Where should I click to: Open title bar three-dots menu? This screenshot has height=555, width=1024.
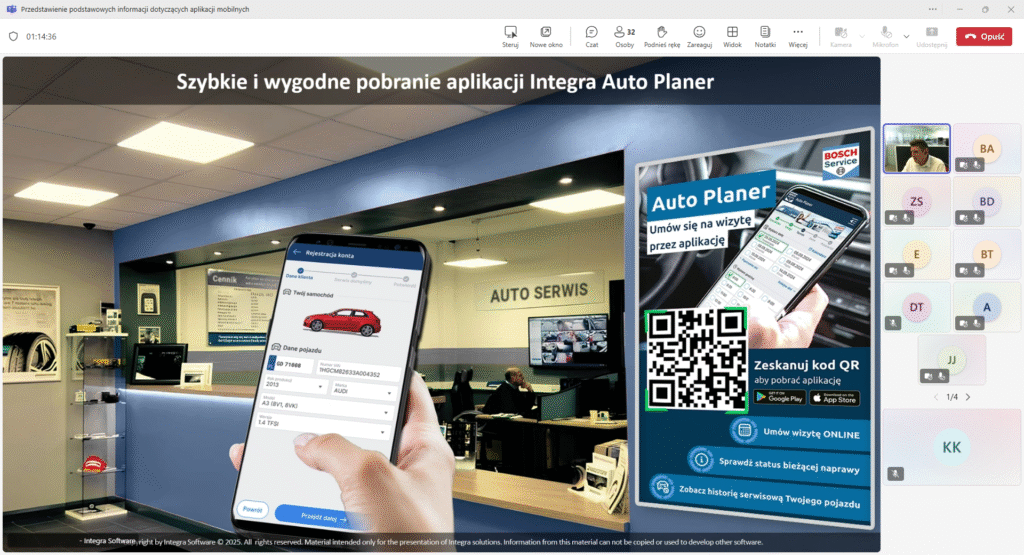click(x=932, y=9)
